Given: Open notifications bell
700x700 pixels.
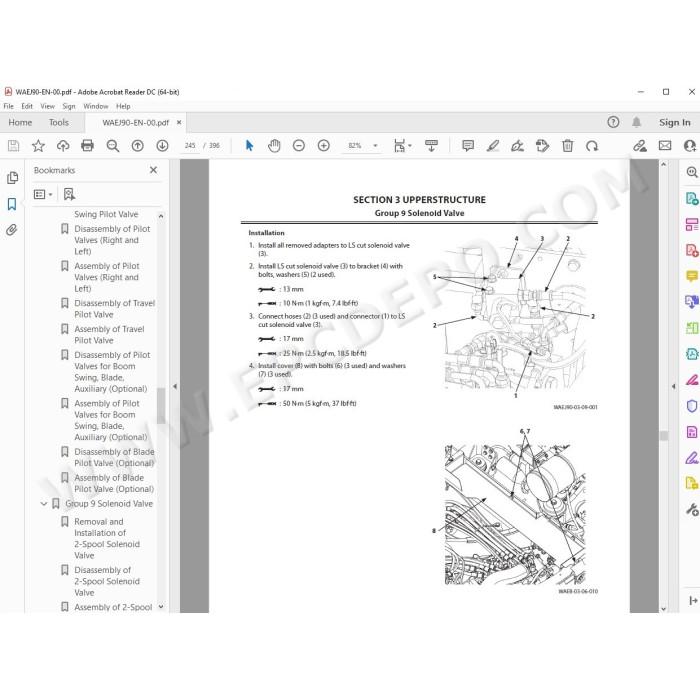Looking at the screenshot, I should [637, 122].
